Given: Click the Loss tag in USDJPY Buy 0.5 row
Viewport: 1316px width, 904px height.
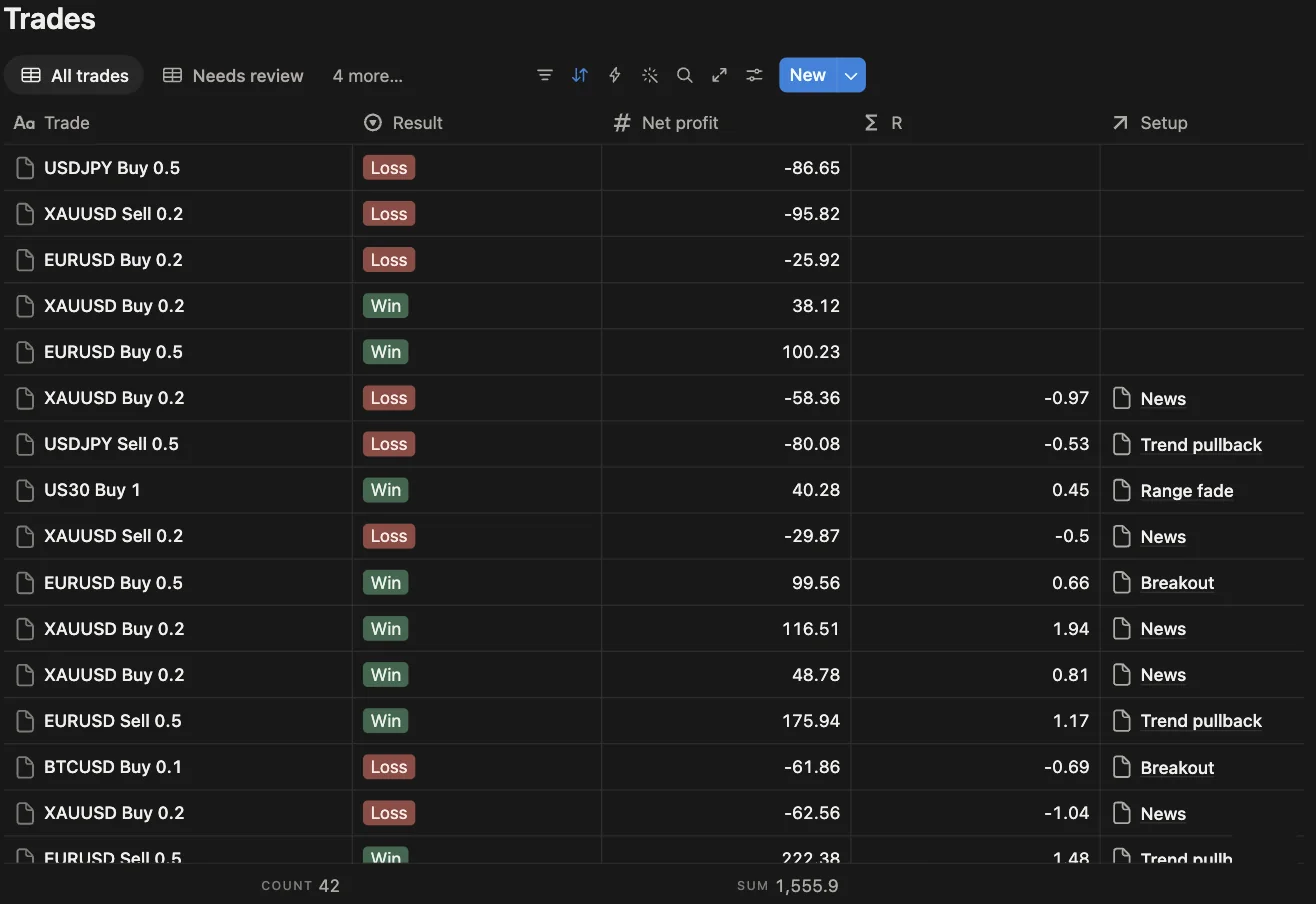Looking at the screenshot, I should point(389,168).
